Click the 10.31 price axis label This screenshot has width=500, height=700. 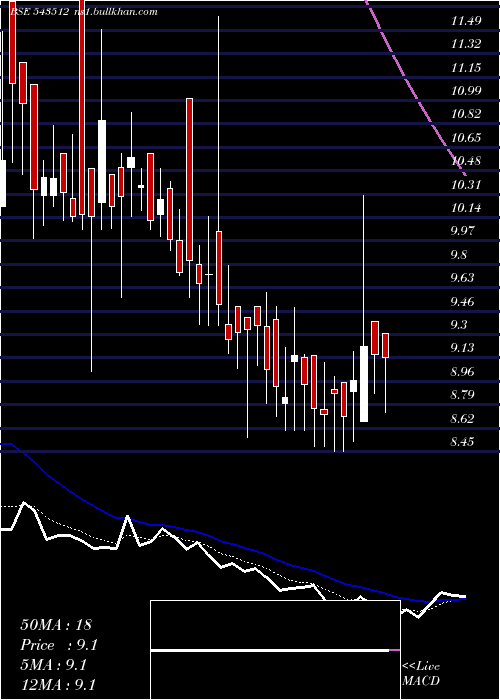tap(466, 184)
